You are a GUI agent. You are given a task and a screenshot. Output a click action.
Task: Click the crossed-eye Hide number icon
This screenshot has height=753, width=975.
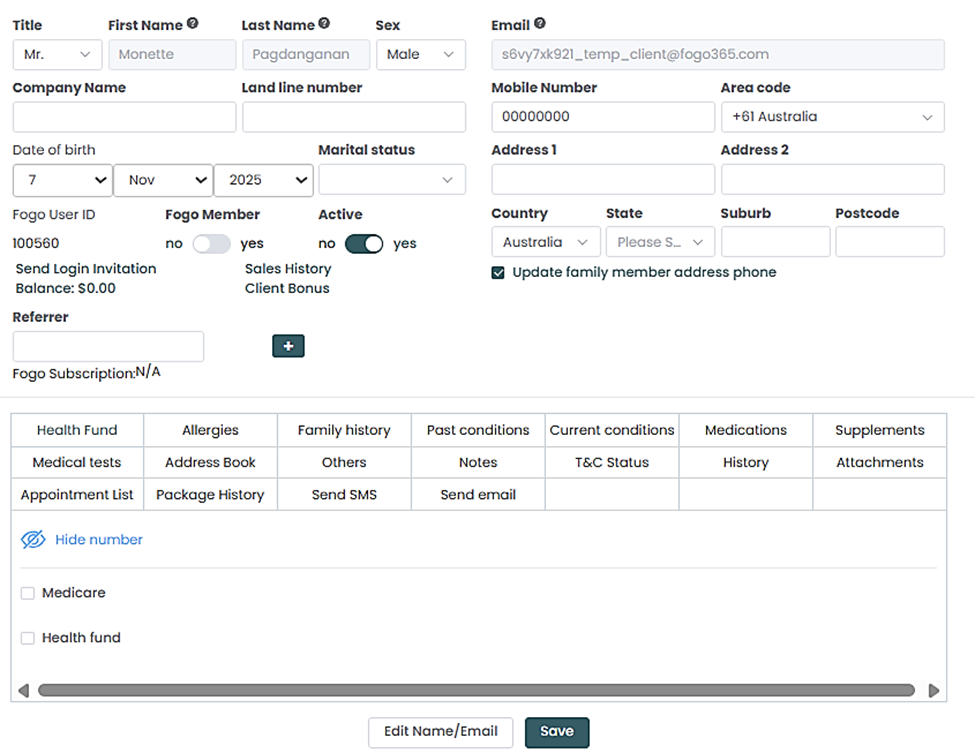[33, 540]
